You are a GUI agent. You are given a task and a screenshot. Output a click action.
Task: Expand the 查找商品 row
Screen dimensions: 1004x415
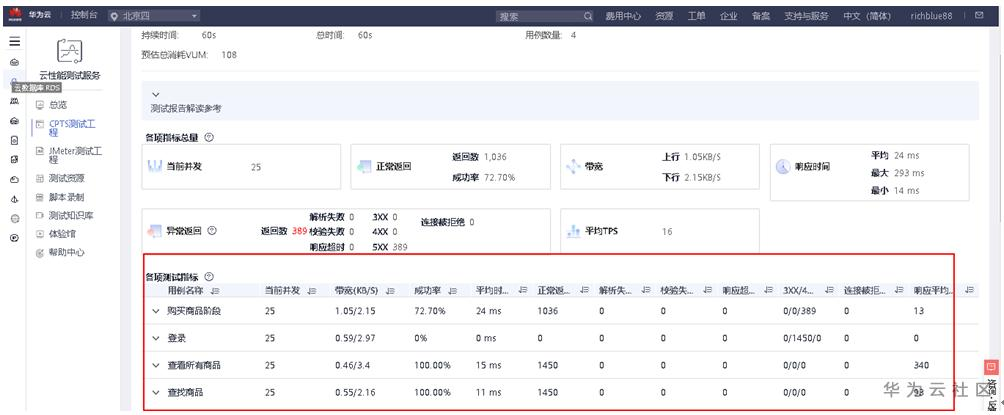[156, 392]
